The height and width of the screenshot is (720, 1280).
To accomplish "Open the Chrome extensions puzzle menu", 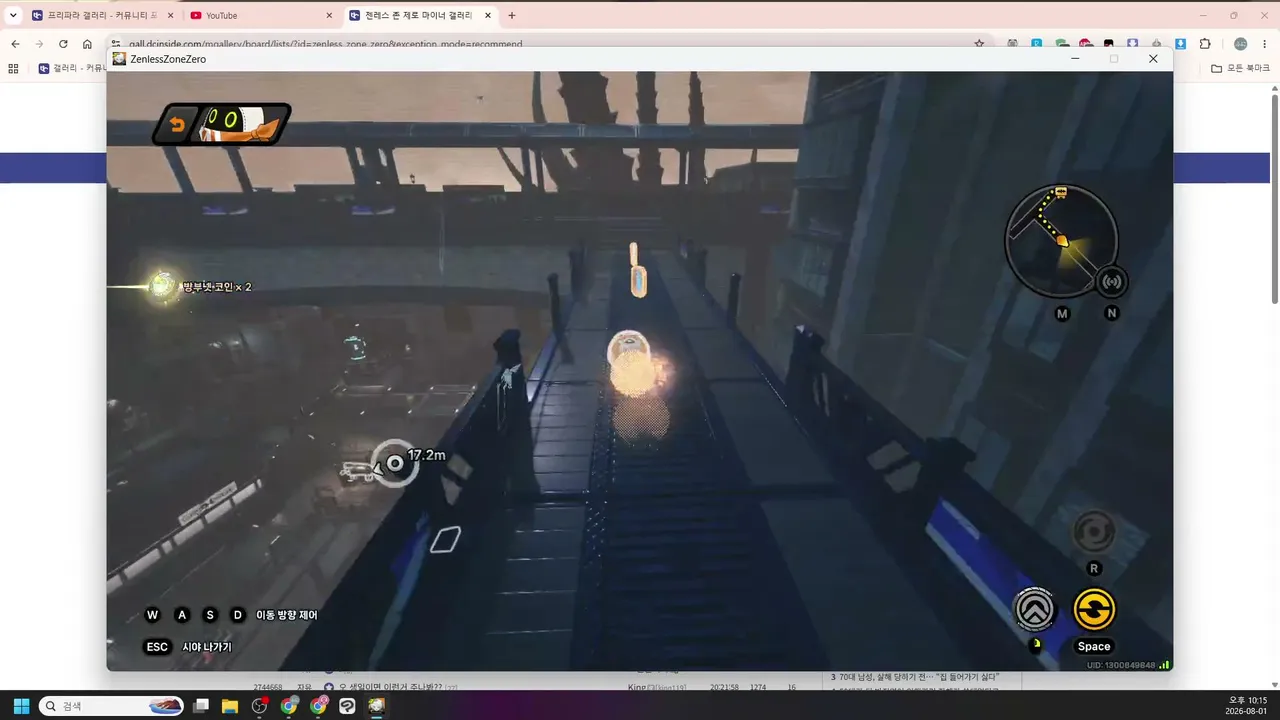I will [1204, 44].
